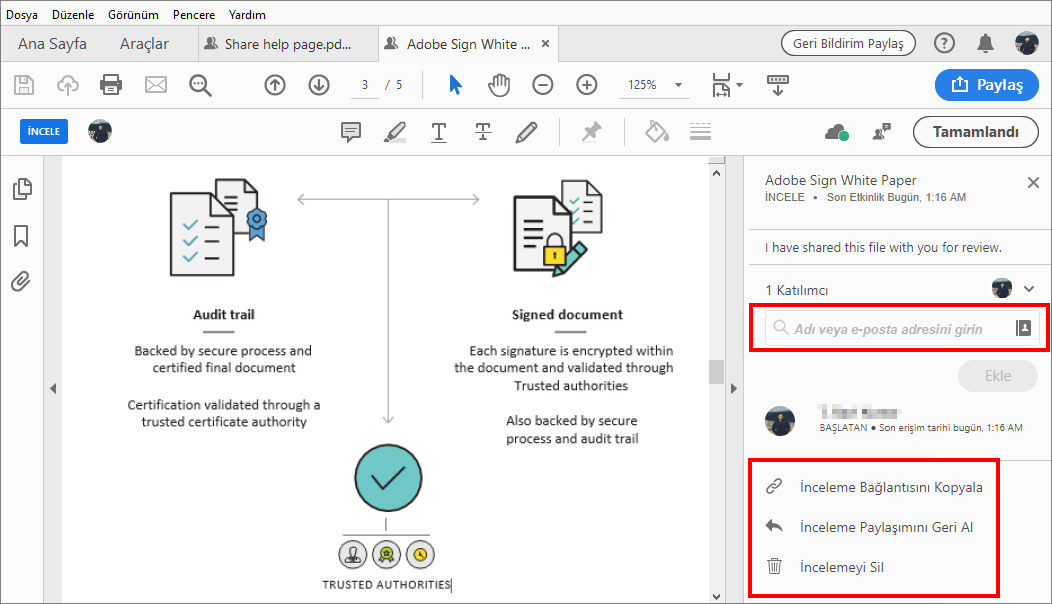
Task: Select the Highlight text tool
Action: click(x=394, y=132)
